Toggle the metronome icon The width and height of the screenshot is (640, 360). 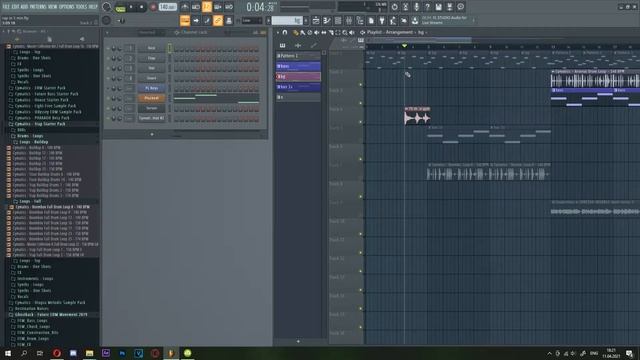coord(184,7)
